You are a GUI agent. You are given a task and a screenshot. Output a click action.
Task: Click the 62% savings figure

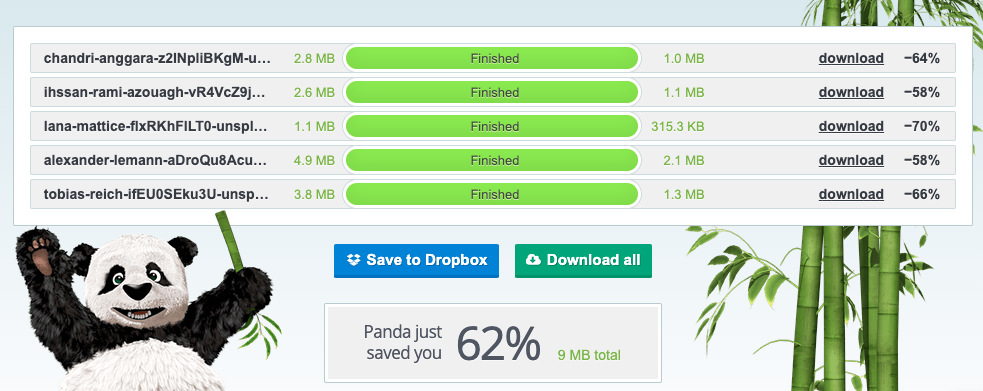pos(498,343)
